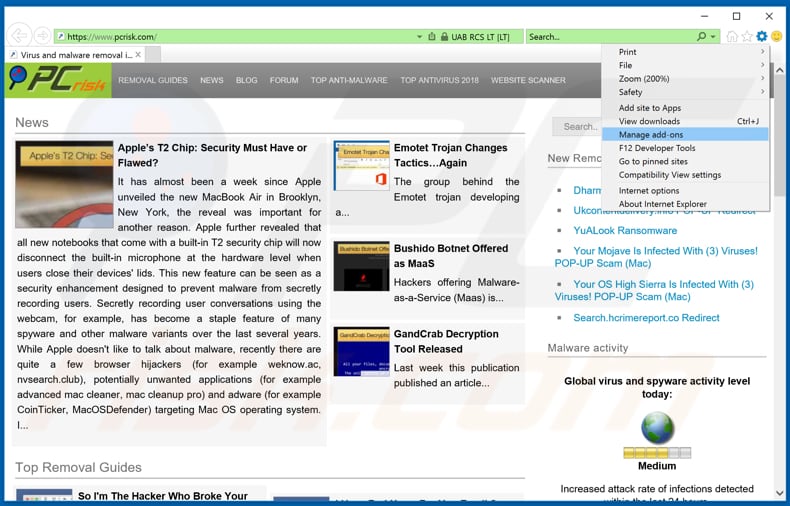This screenshot has width=790, height=506.
Task: Click the globe threat level icon
Action: pos(657,427)
